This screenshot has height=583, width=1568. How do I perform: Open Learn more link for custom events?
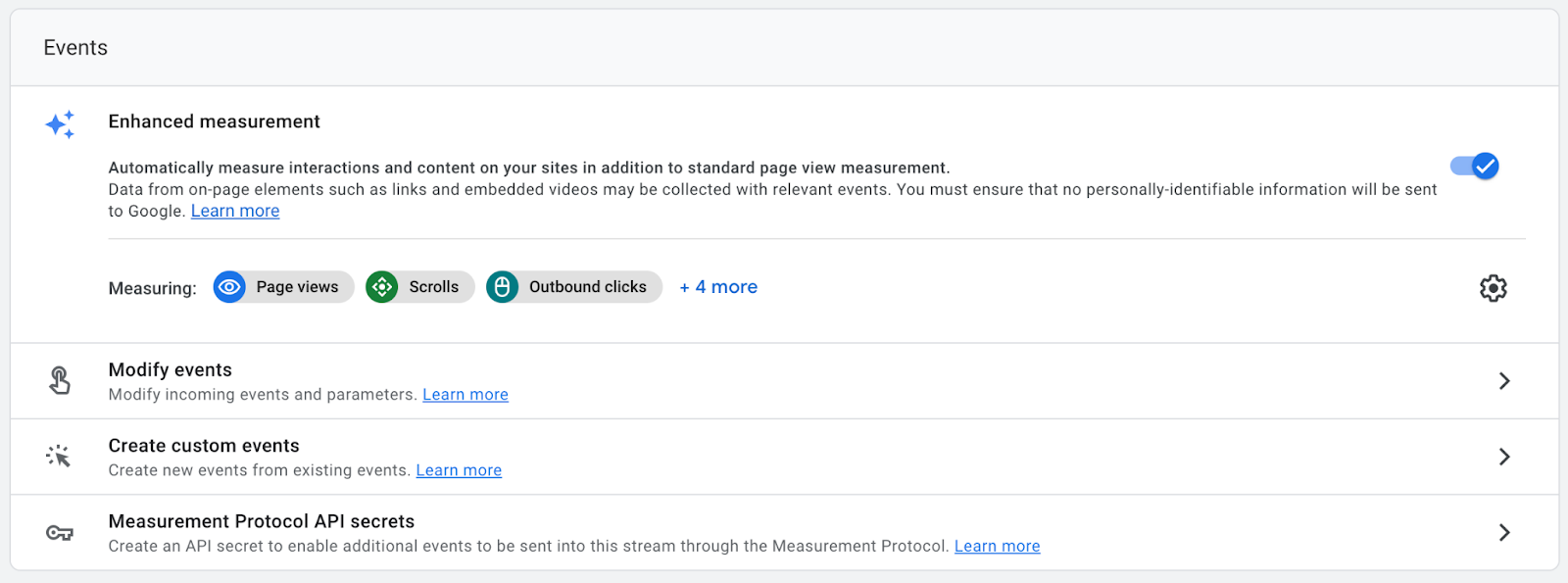coord(459,470)
